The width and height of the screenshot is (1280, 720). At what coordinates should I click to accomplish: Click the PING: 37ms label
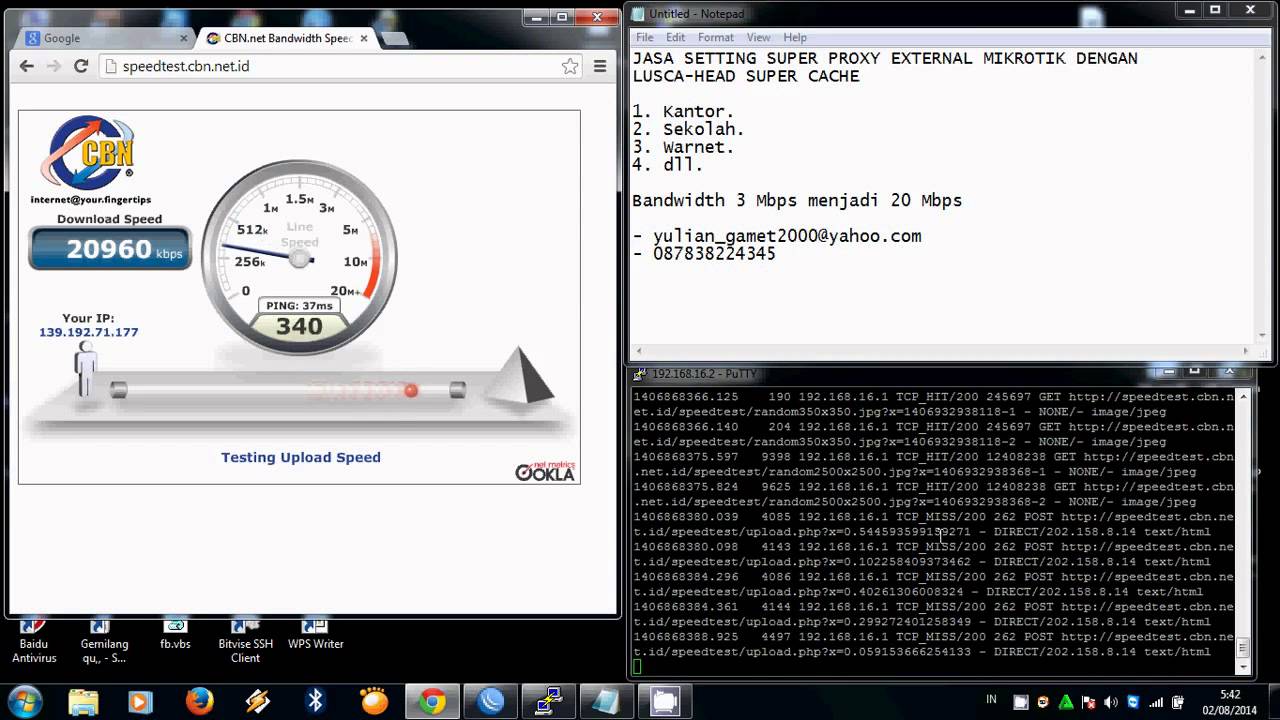299,306
